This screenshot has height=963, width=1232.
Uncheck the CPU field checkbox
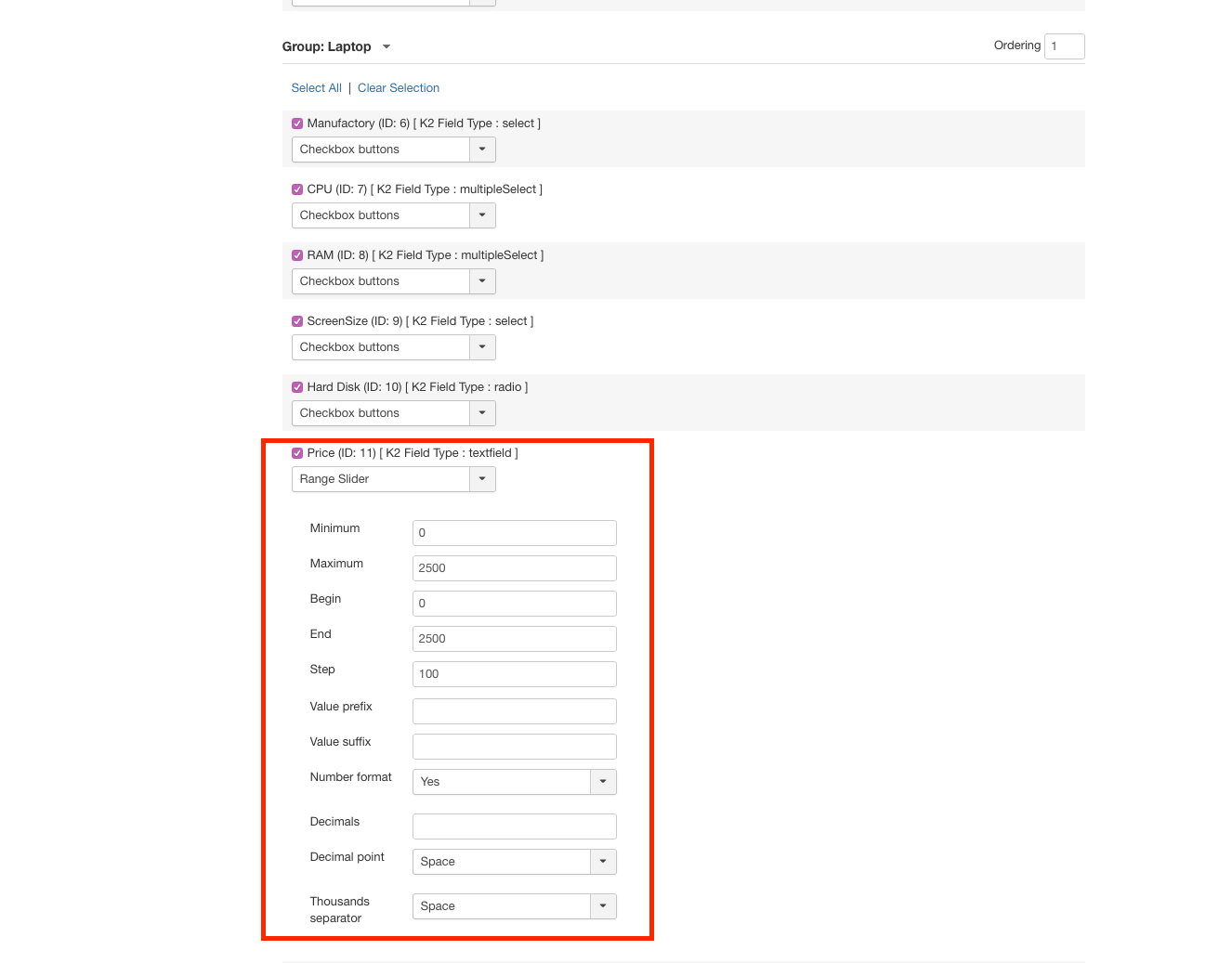click(297, 189)
